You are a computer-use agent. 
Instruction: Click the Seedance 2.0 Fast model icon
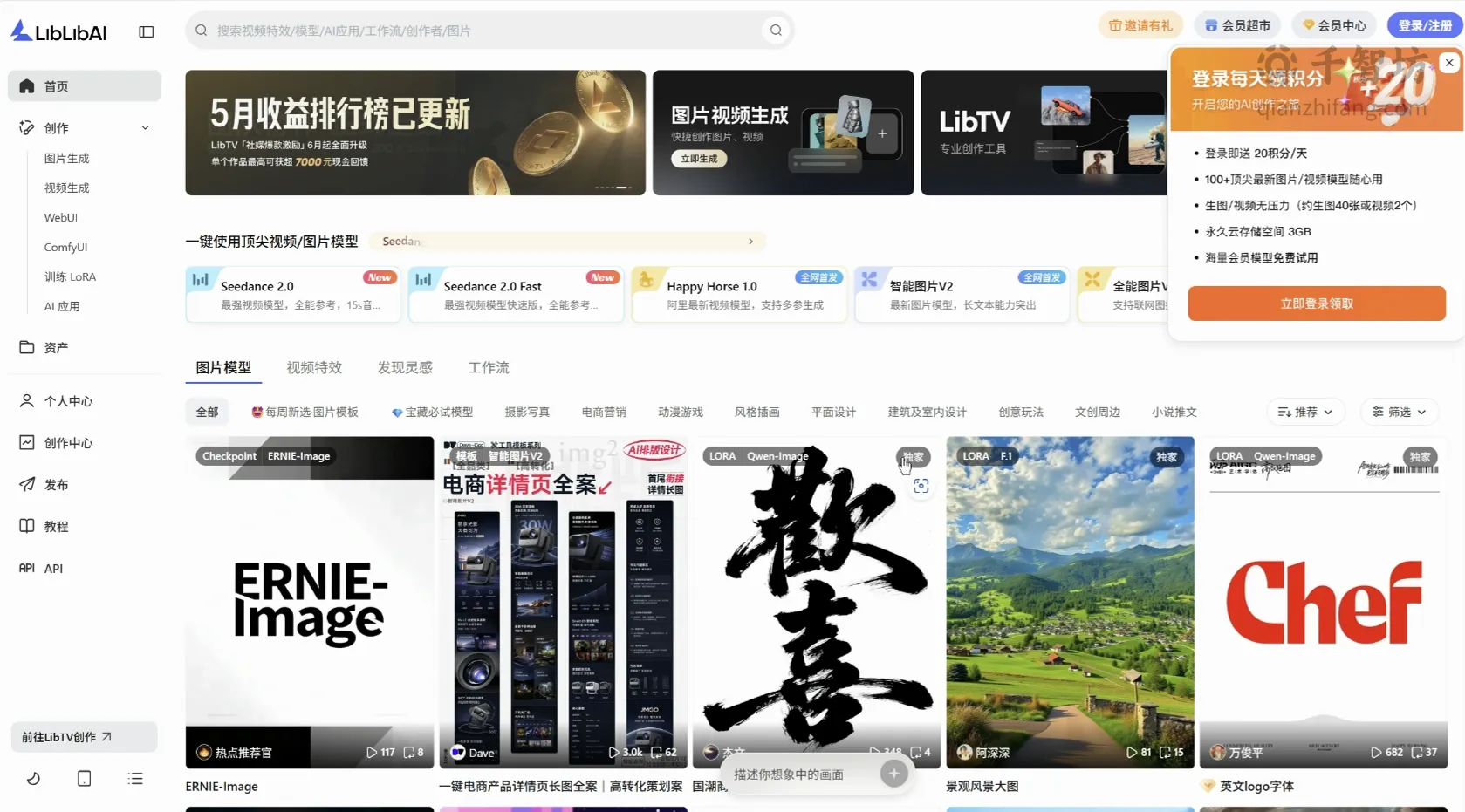(x=424, y=280)
